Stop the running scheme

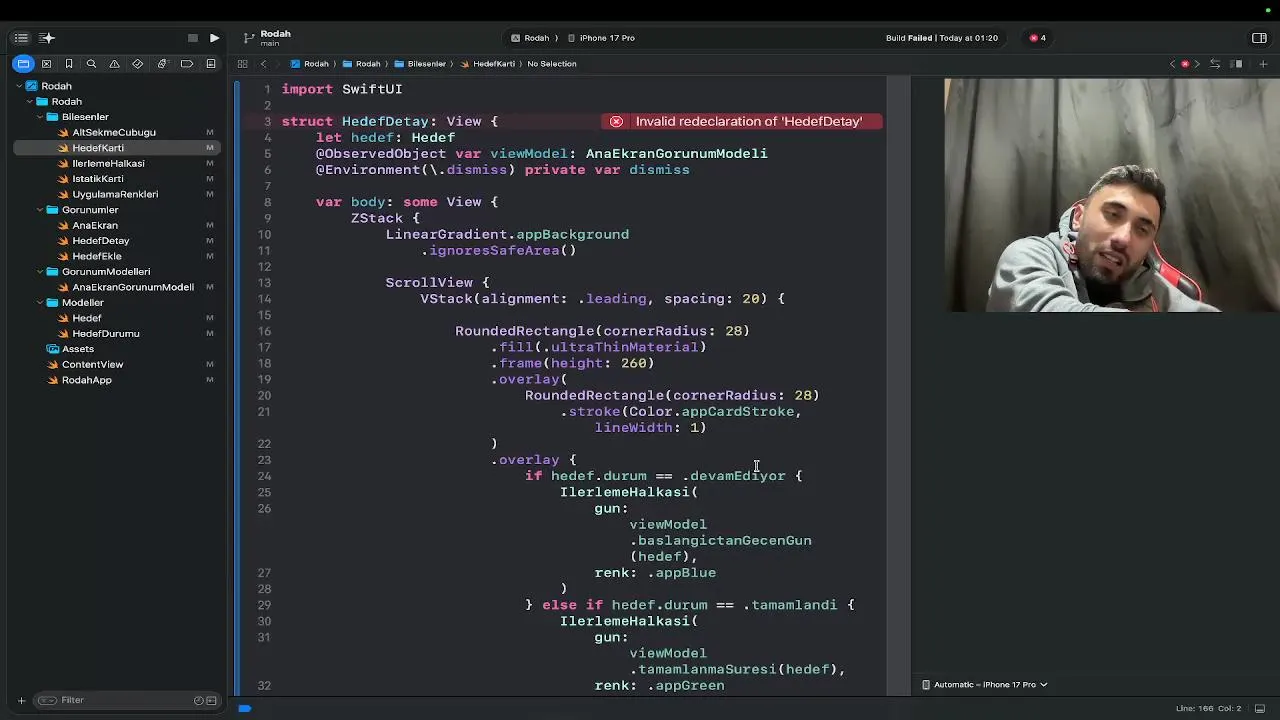click(x=193, y=38)
